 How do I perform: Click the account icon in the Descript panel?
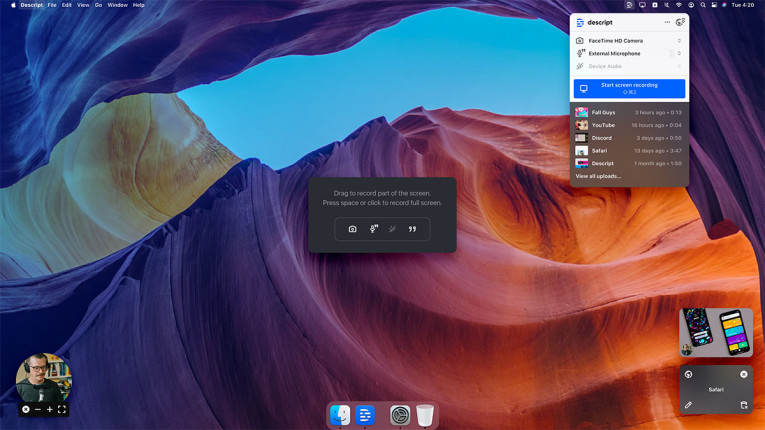tap(680, 22)
